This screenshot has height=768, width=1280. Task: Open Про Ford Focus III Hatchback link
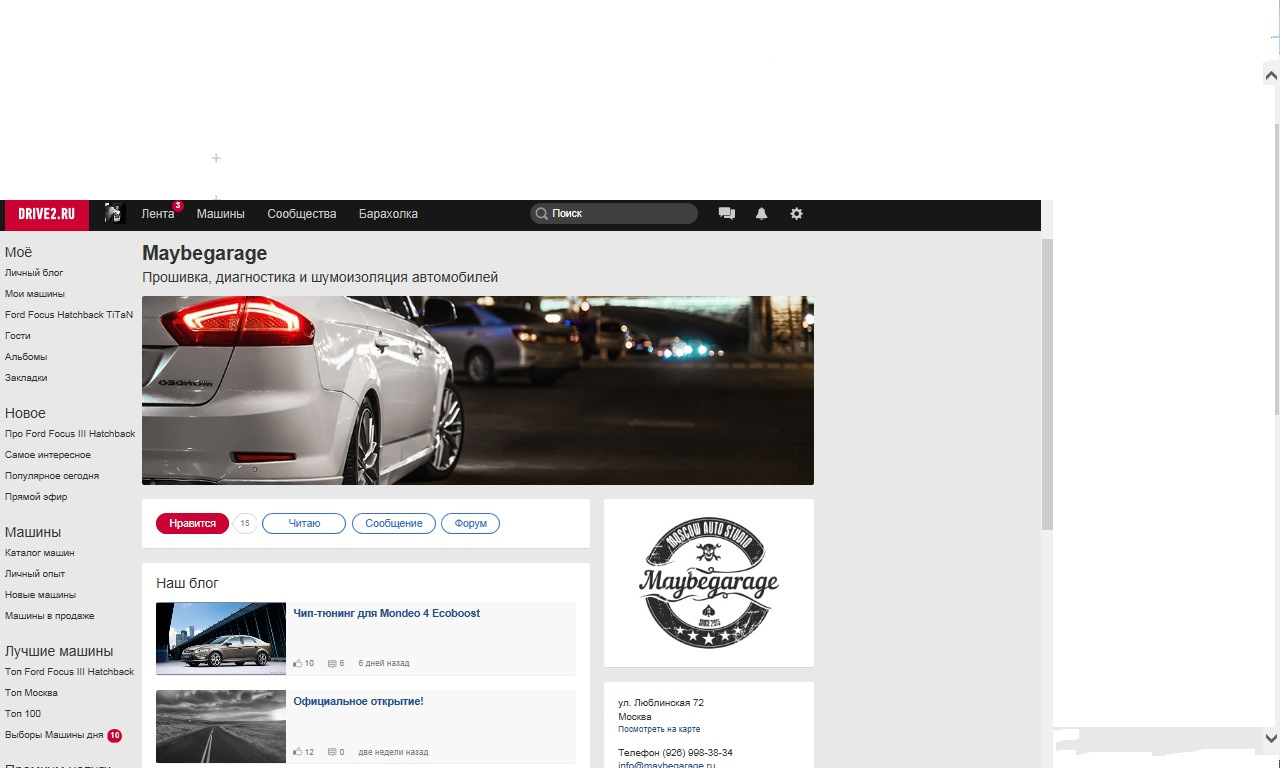click(x=70, y=434)
